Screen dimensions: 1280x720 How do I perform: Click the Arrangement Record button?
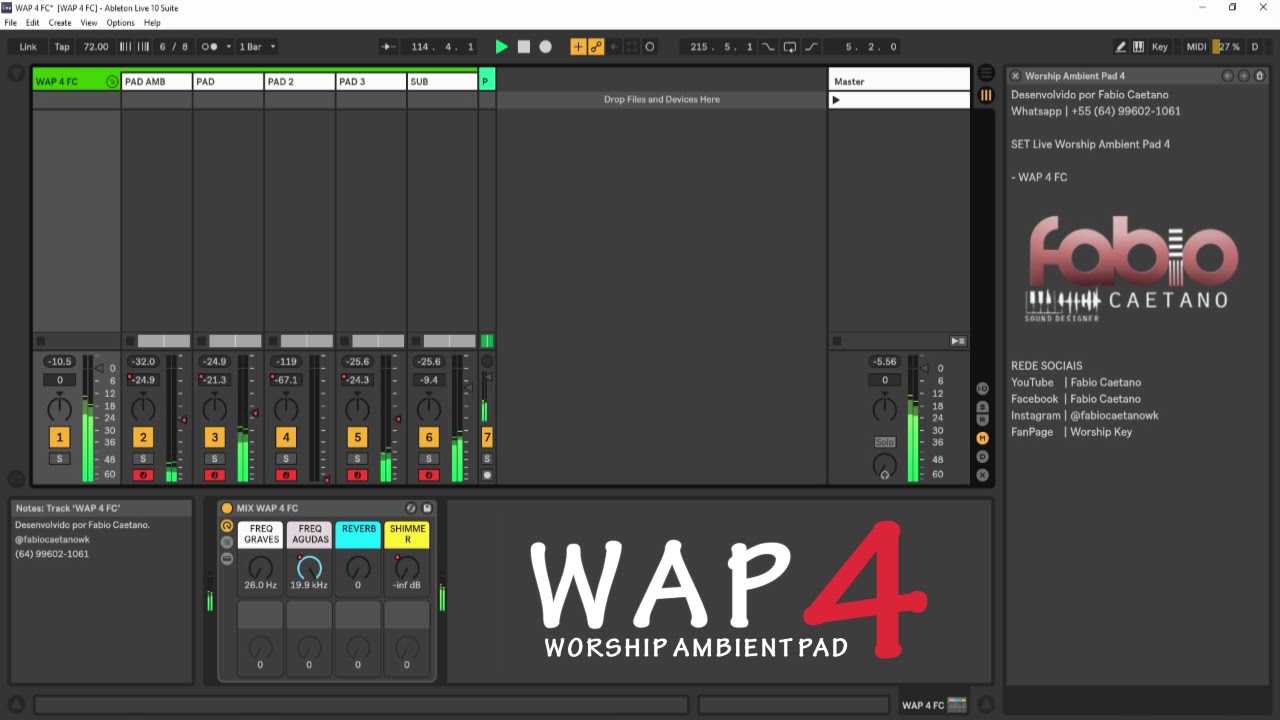coord(545,47)
